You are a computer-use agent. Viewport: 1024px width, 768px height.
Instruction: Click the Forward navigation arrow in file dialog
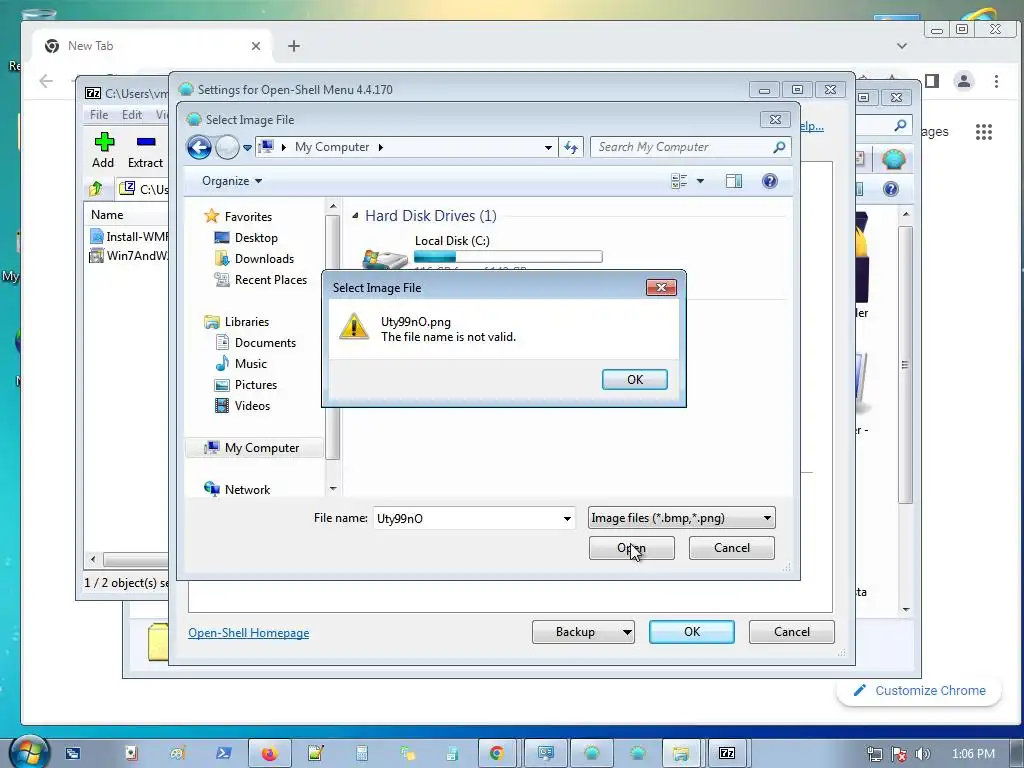tap(227, 148)
